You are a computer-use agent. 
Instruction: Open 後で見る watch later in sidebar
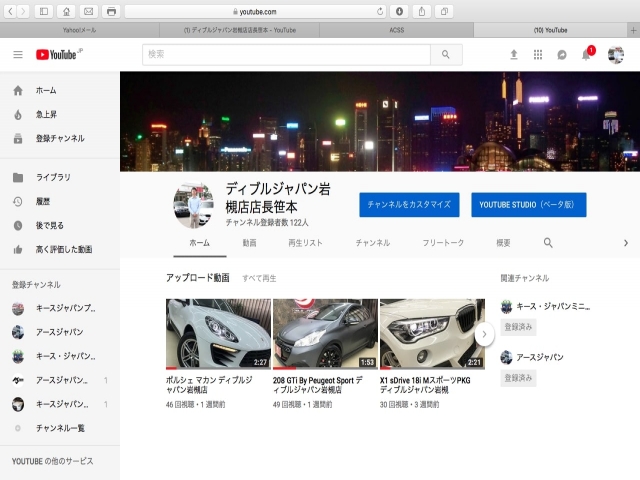60,225
